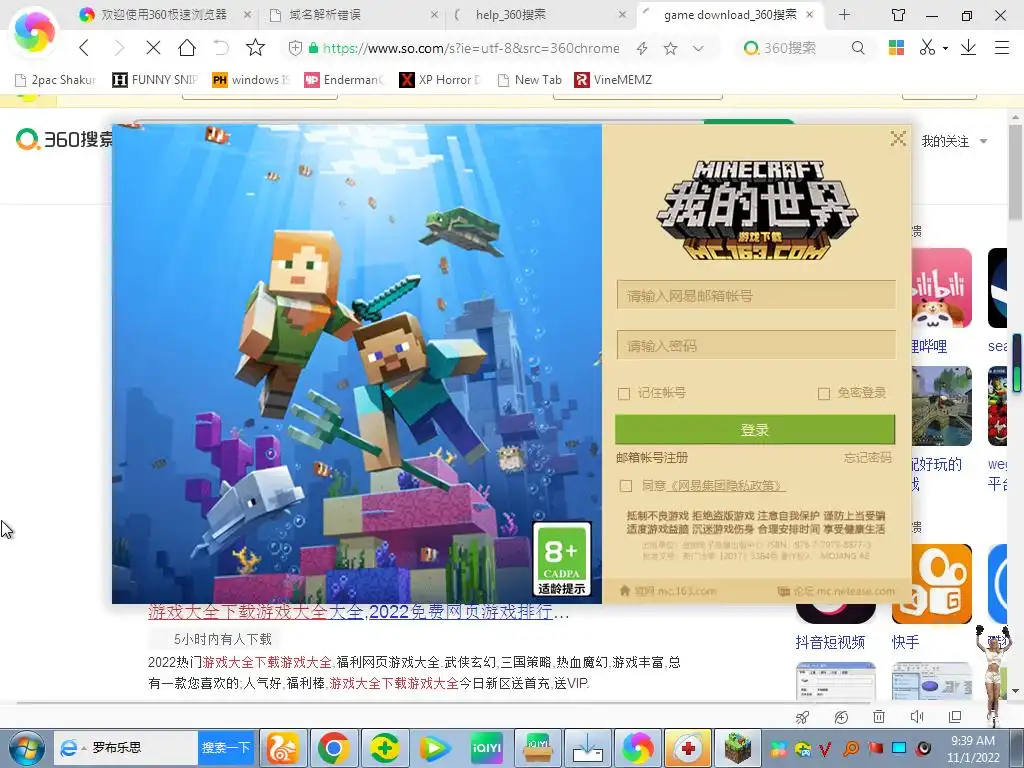Expand the 我的关注 dropdown
This screenshot has width=1024, height=768.
[x=984, y=141]
